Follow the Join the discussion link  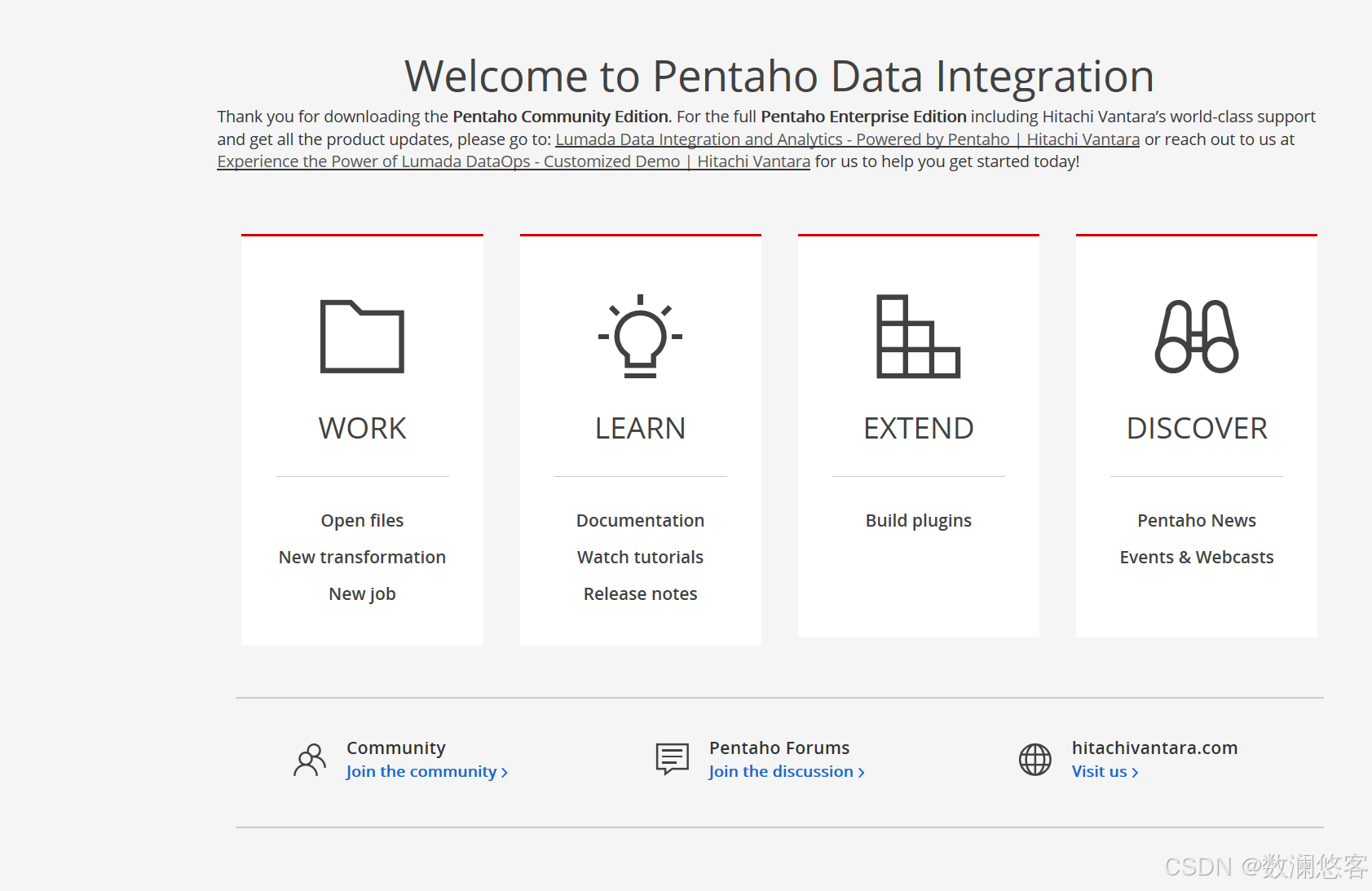click(787, 771)
